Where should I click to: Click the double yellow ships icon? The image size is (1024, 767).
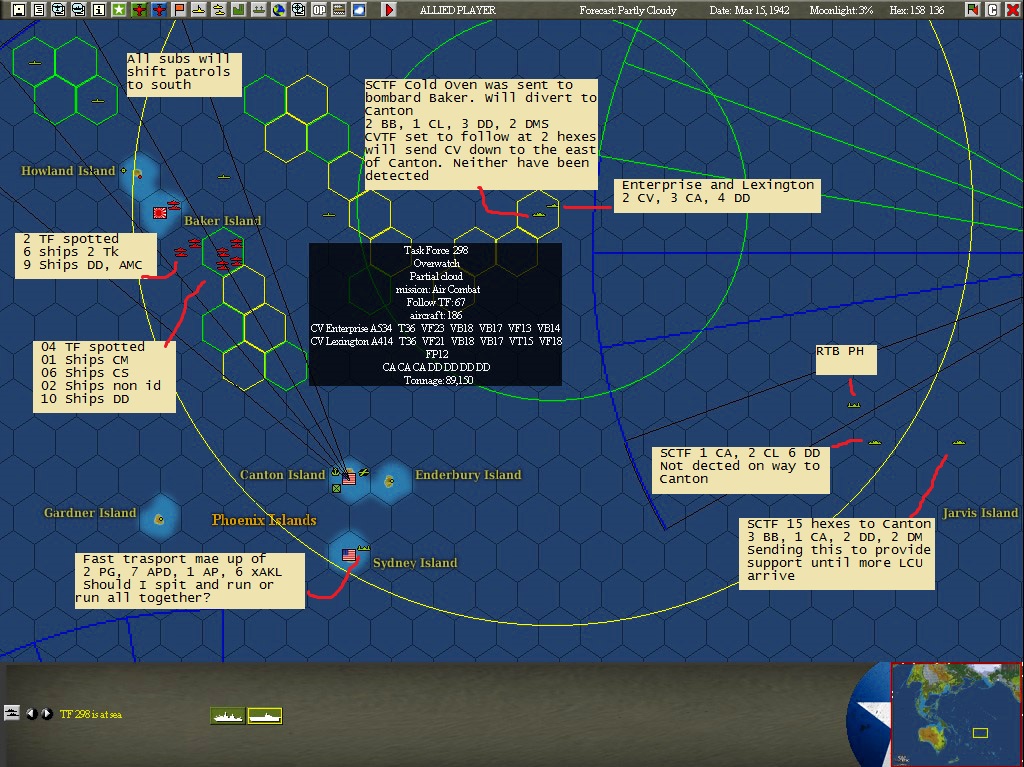219,10
